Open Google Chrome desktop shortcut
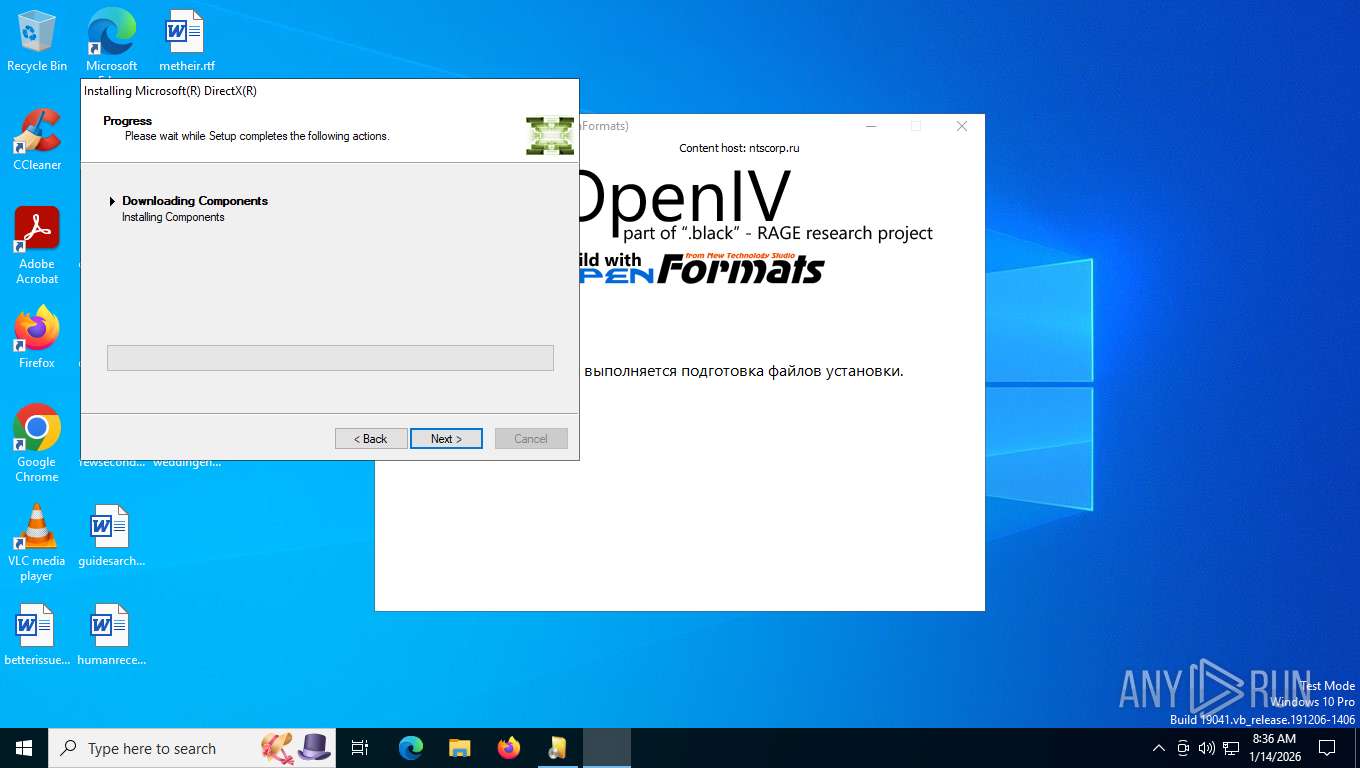This screenshot has width=1360, height=768. [37, 444]
